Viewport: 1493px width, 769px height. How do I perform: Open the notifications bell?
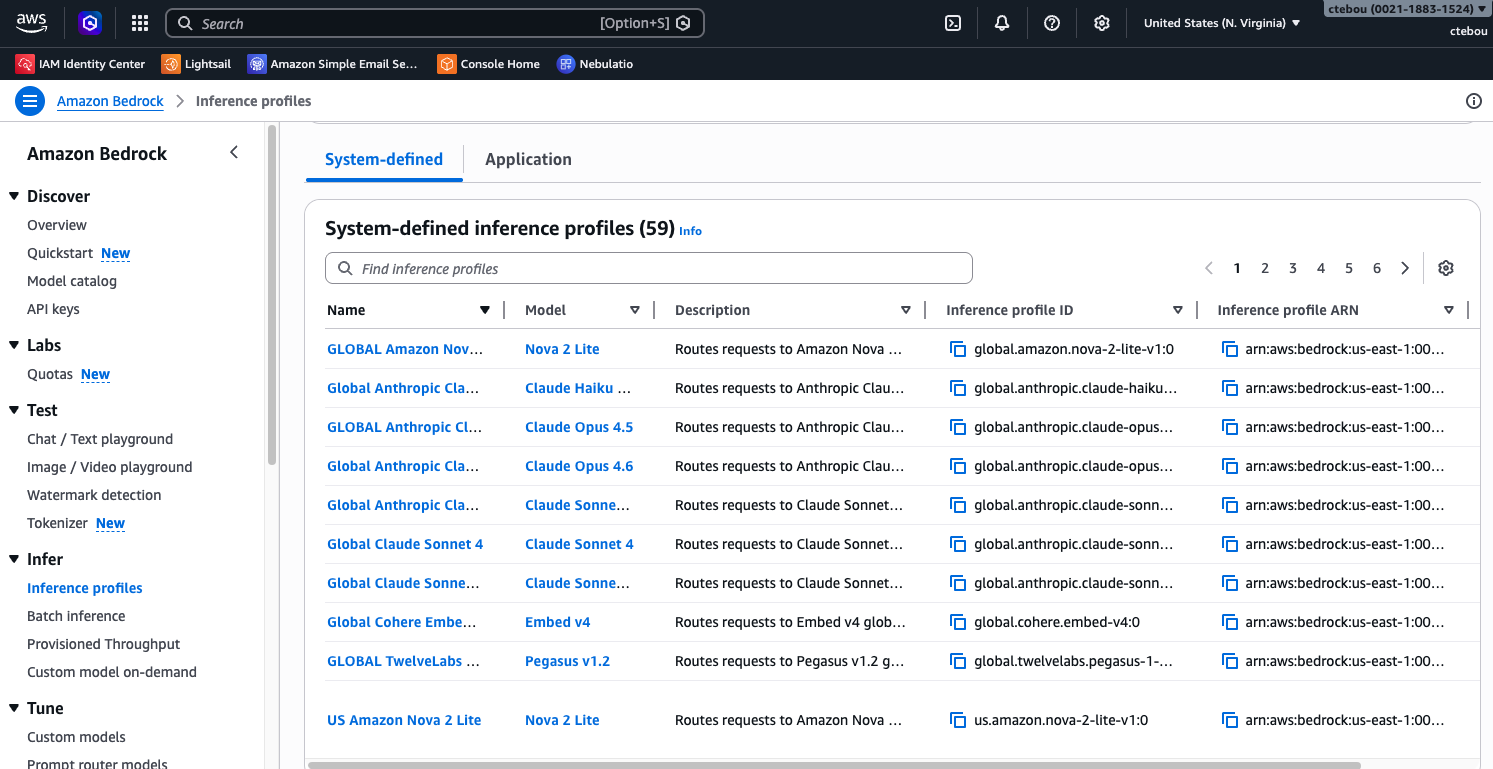point(1002,22)
